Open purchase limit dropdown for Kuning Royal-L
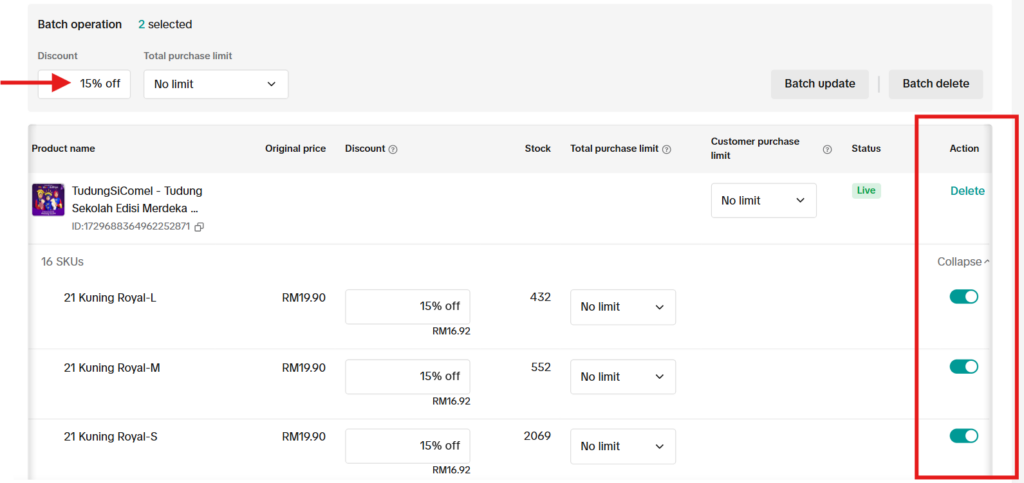The width and height of the screenshot is (1024, 483). click(623, 307)
